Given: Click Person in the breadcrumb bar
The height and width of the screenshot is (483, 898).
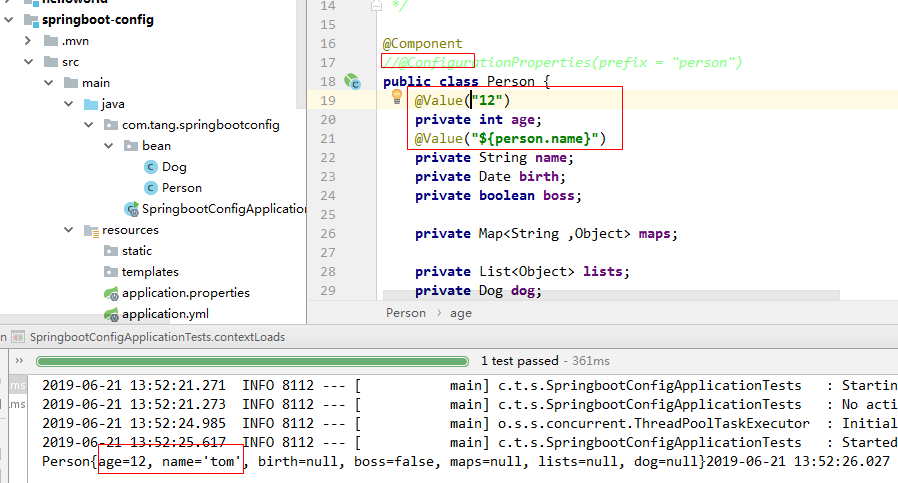Looking at the screenshot, I should point(405,313).
